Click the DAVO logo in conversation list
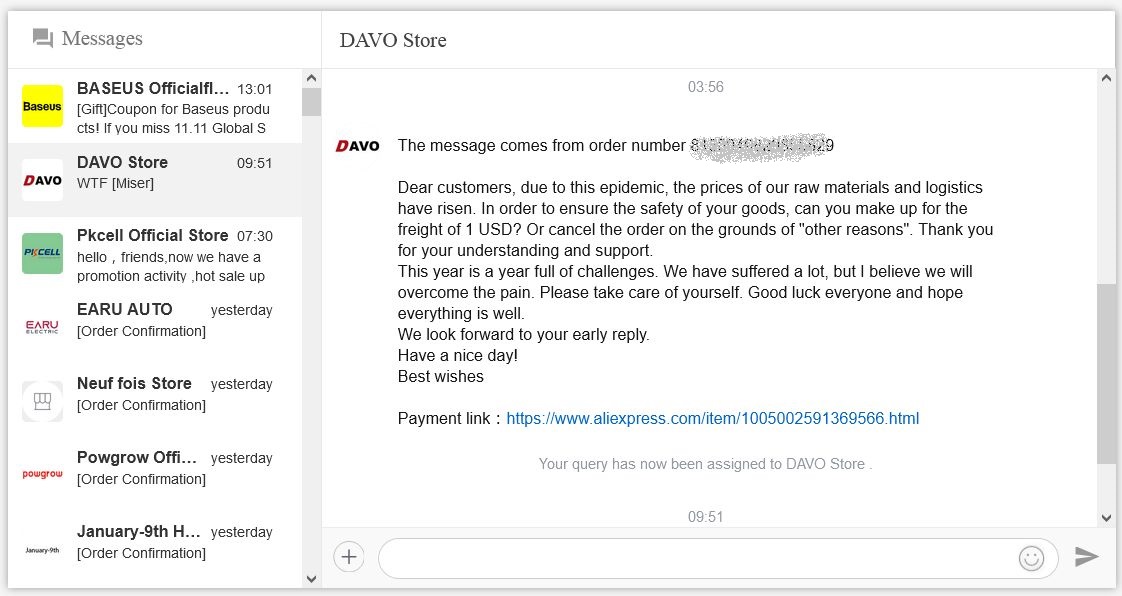The height and width of the screenshot is (596, 1122). pyautogui.click(x=42, y=180)
